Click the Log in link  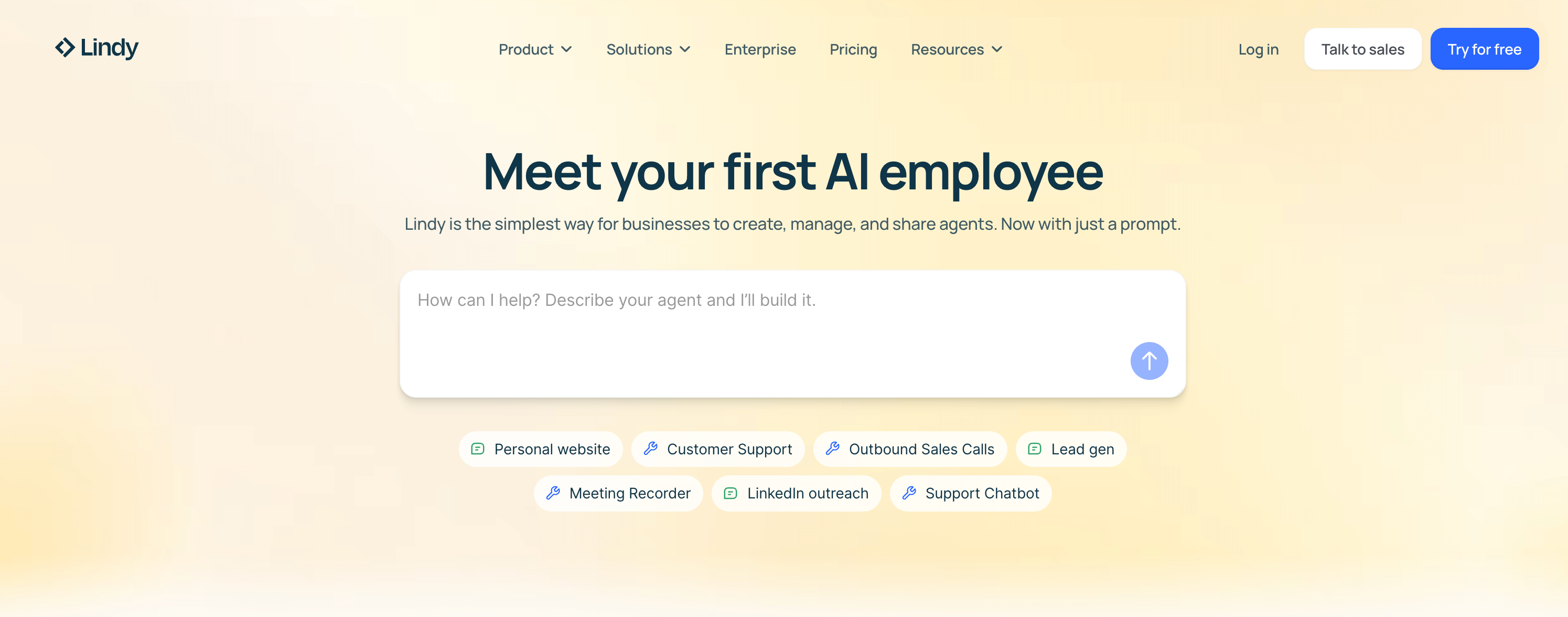1258,49
